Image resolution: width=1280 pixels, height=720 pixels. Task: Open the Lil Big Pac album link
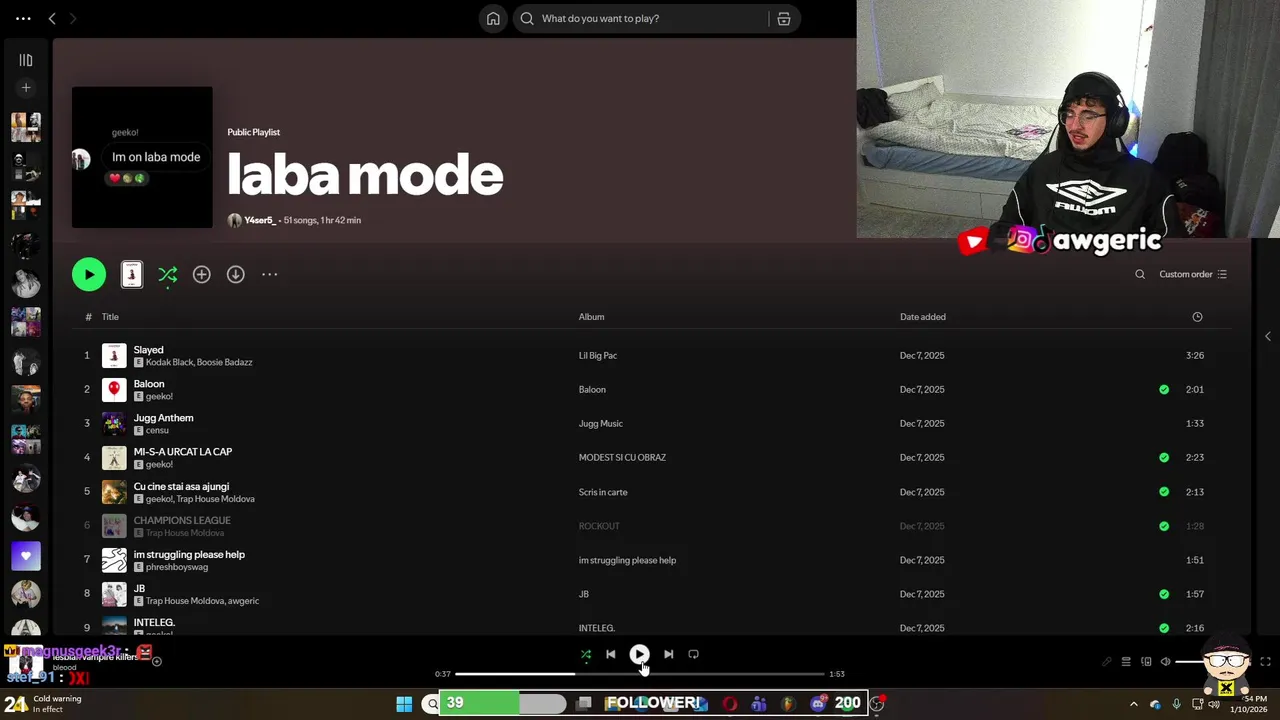pos(598,356)
